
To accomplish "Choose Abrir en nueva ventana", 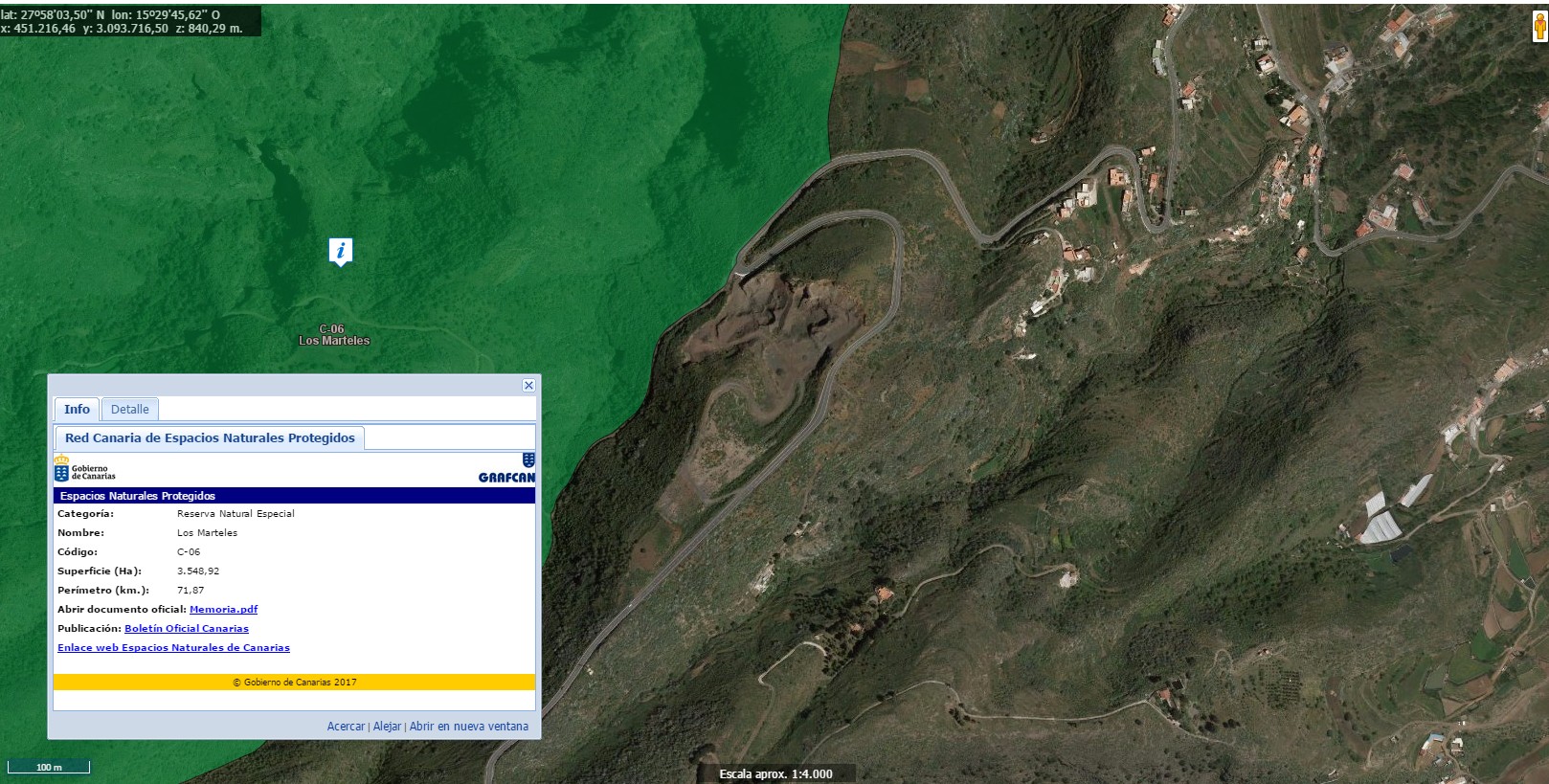I will [468, 727].
